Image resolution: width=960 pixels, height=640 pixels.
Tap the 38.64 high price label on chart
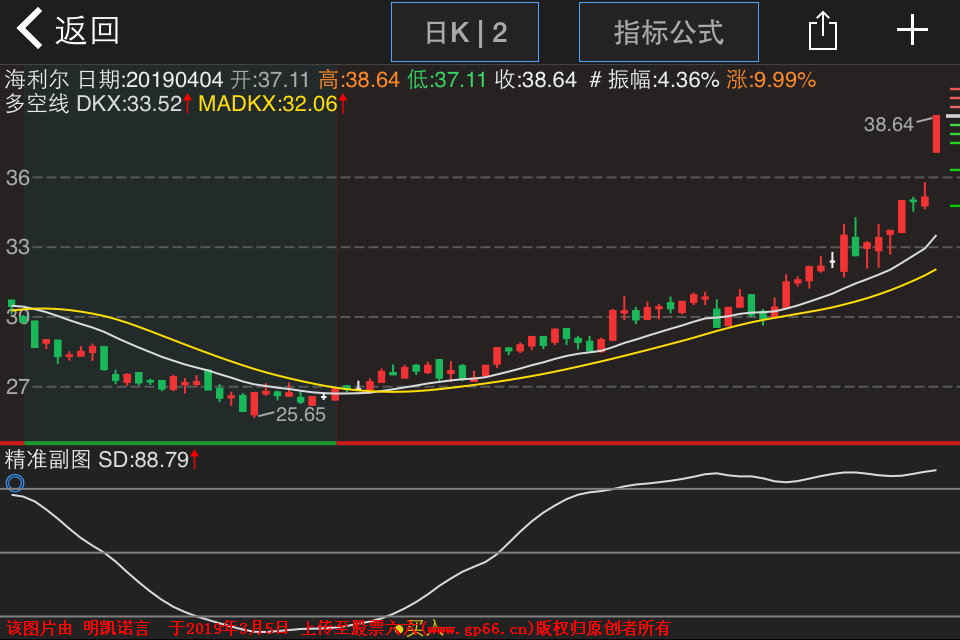pyautogui.click(x=888, y=124)
